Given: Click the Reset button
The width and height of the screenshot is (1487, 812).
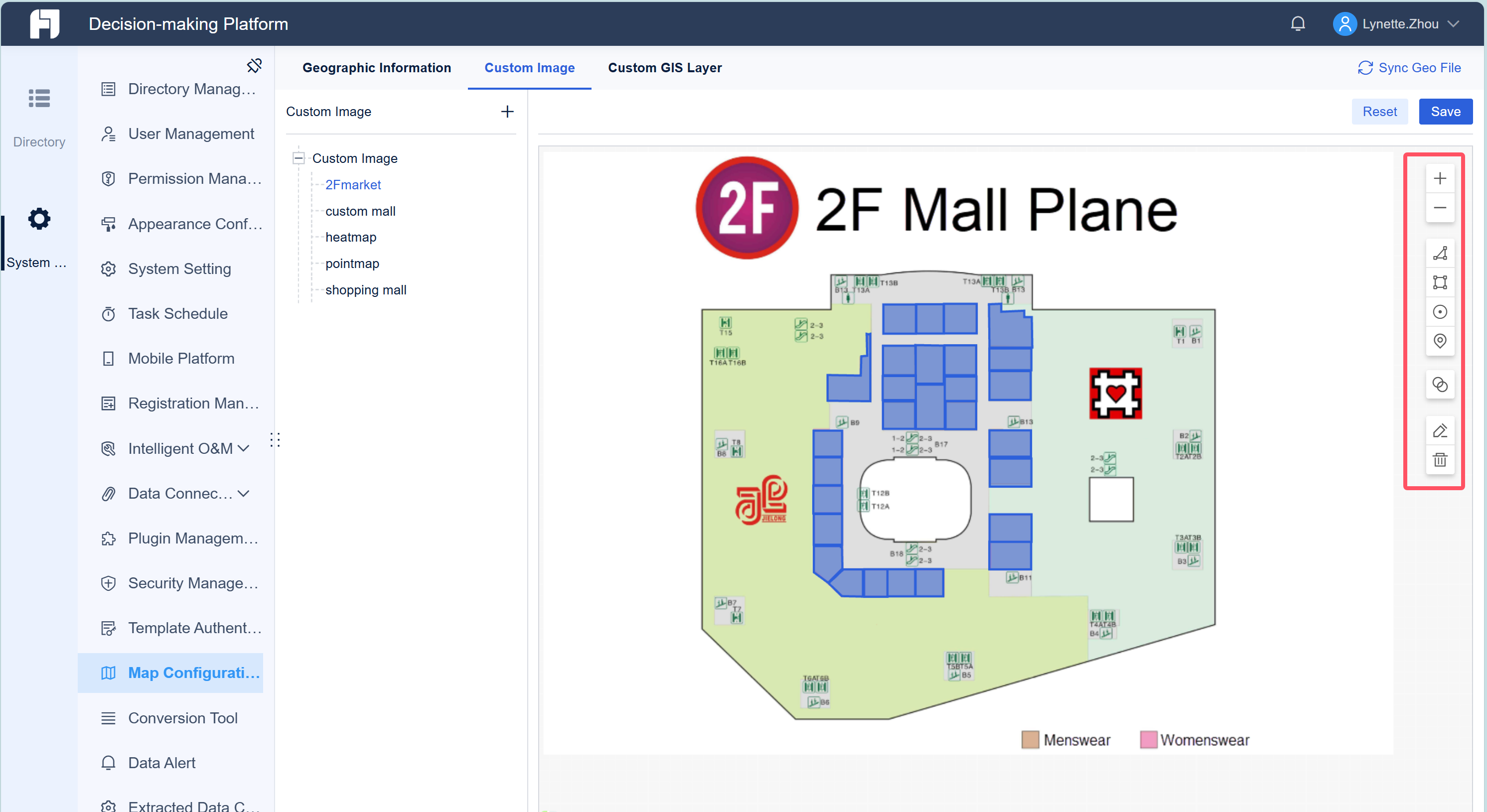Looking at the screenshot, I should pyautogui.click(x=1380, y=112).
